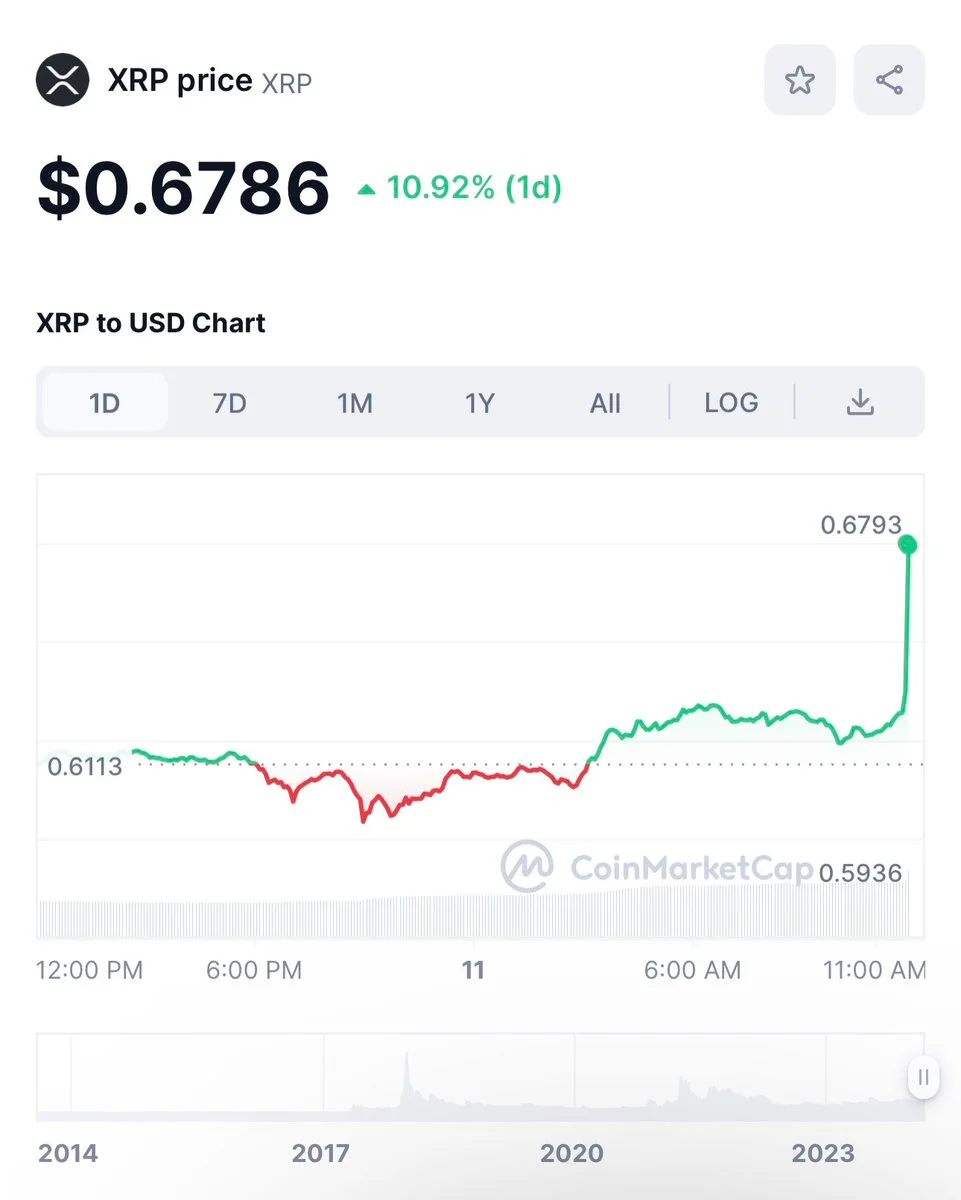Select the All time range

(605, 403)
